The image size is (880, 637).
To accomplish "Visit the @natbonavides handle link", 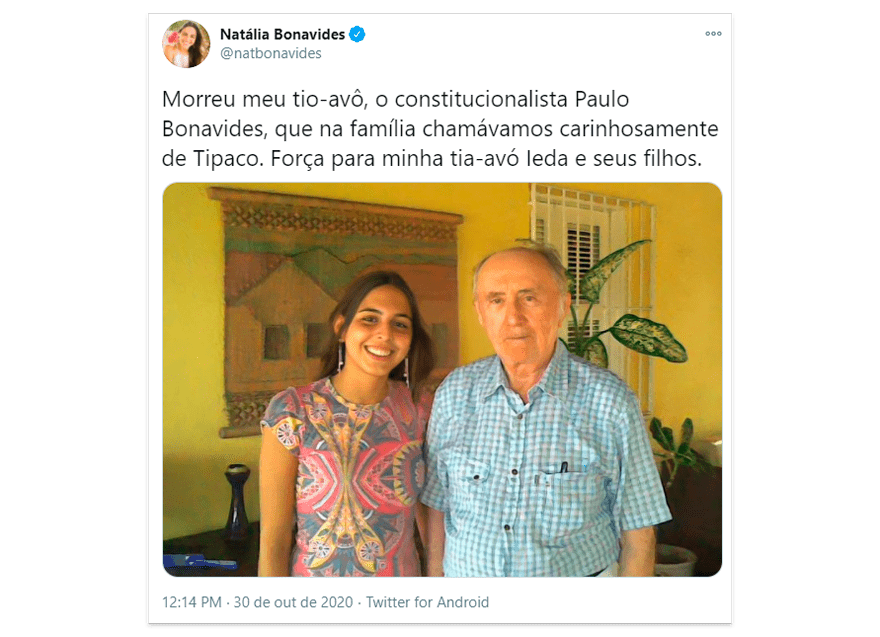I will (x=271, y=53).
